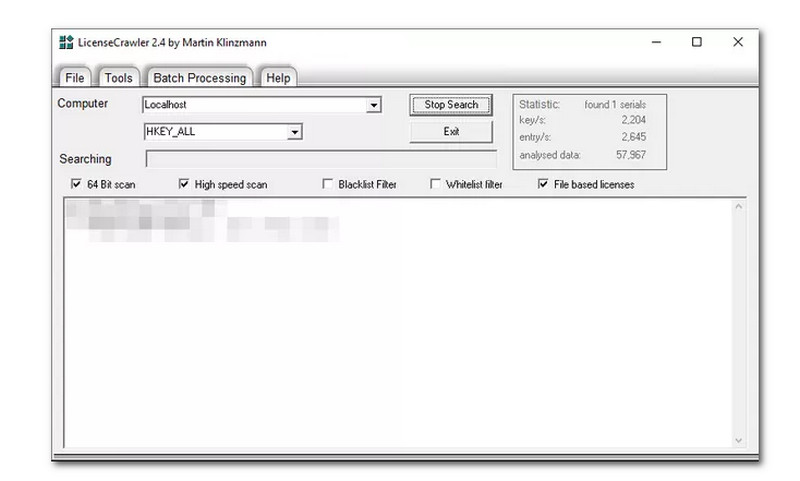The width and height of the screenshot is (800, 481).
Task: Click the Searching progress field
Action: [x=321, y=159]
